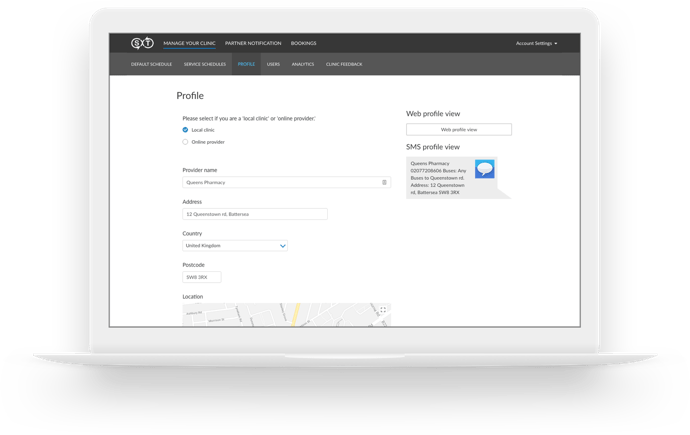Click the blue SMS chat bubble icon
This screenshot has height=435, width=690.
tap(484, 170)
